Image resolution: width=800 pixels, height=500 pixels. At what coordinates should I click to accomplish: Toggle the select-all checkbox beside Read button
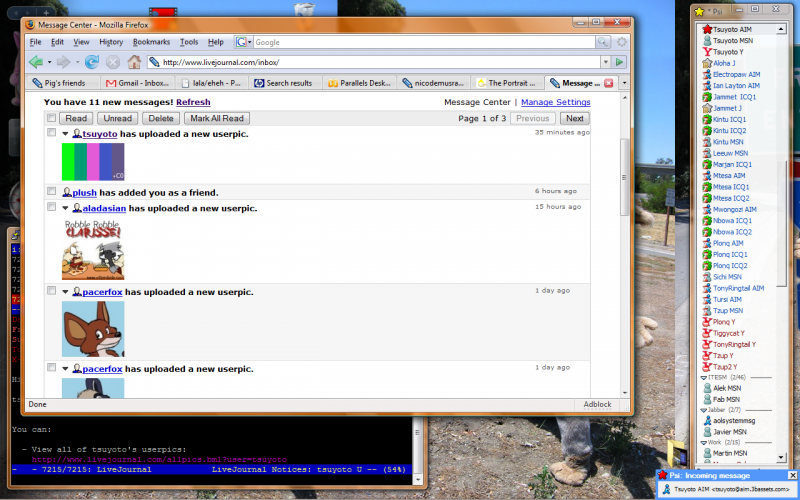pyautogui.click(x=51, y=118)
